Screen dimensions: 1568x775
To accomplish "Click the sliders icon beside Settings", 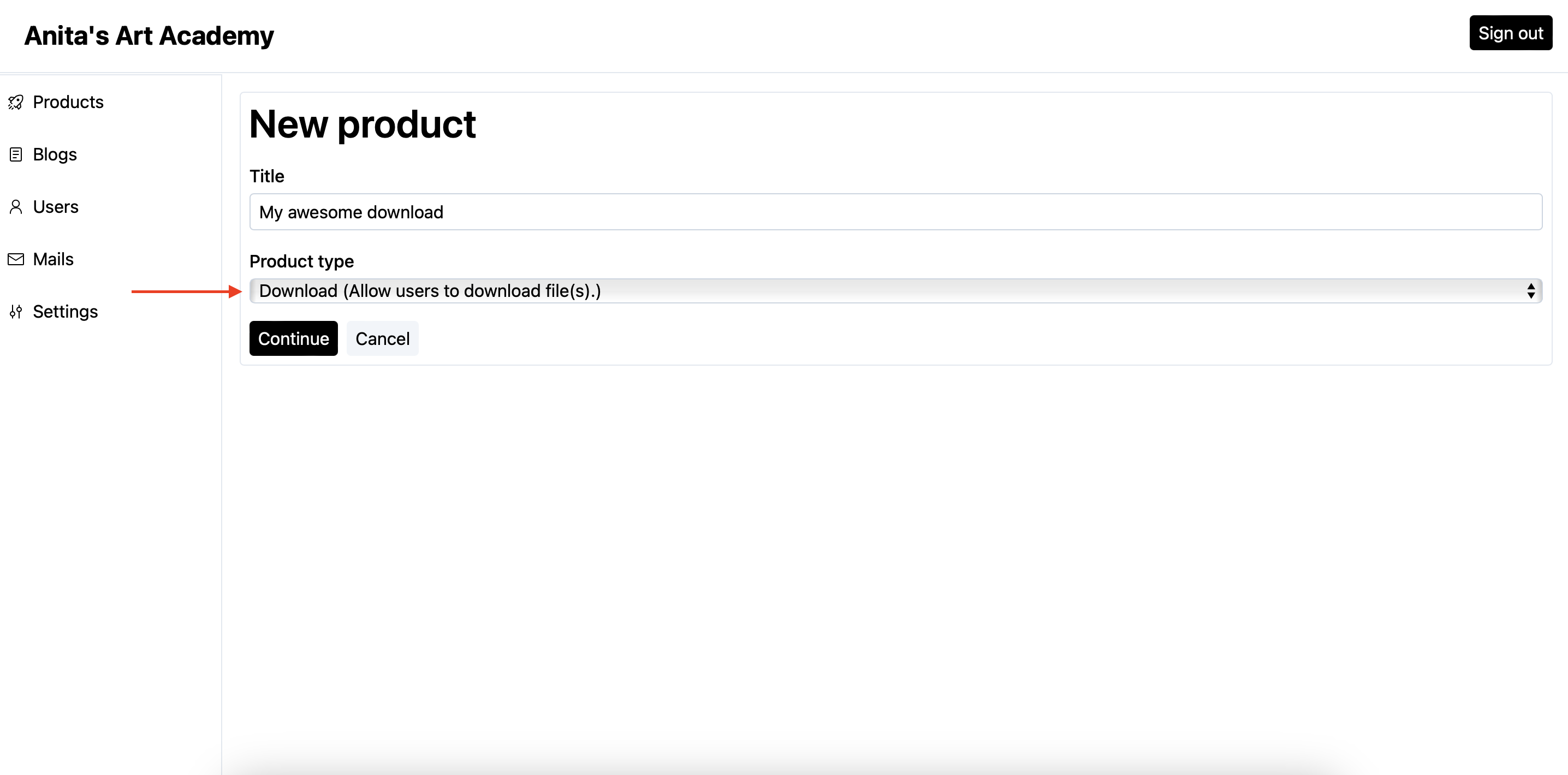I will pyautogui.click(x=16, y=312).
